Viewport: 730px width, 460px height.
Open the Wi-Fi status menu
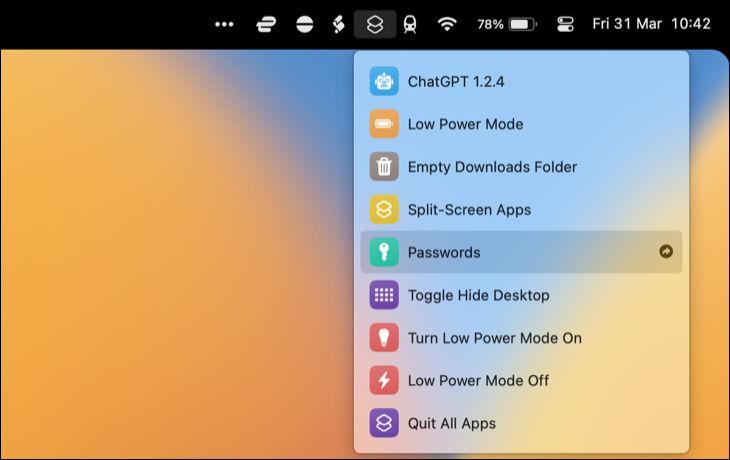point(447,24)
